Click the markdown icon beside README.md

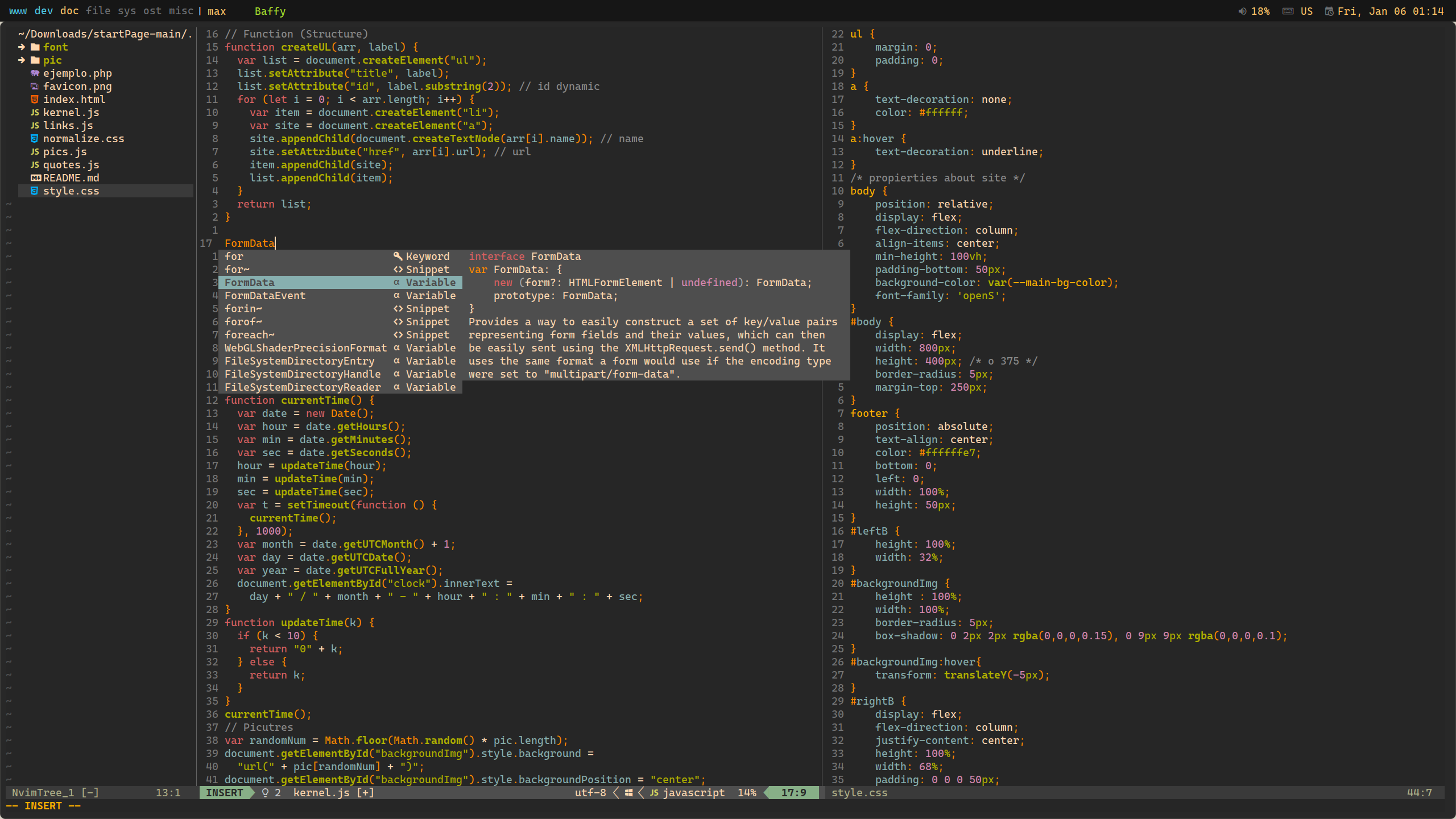(36, 178)
